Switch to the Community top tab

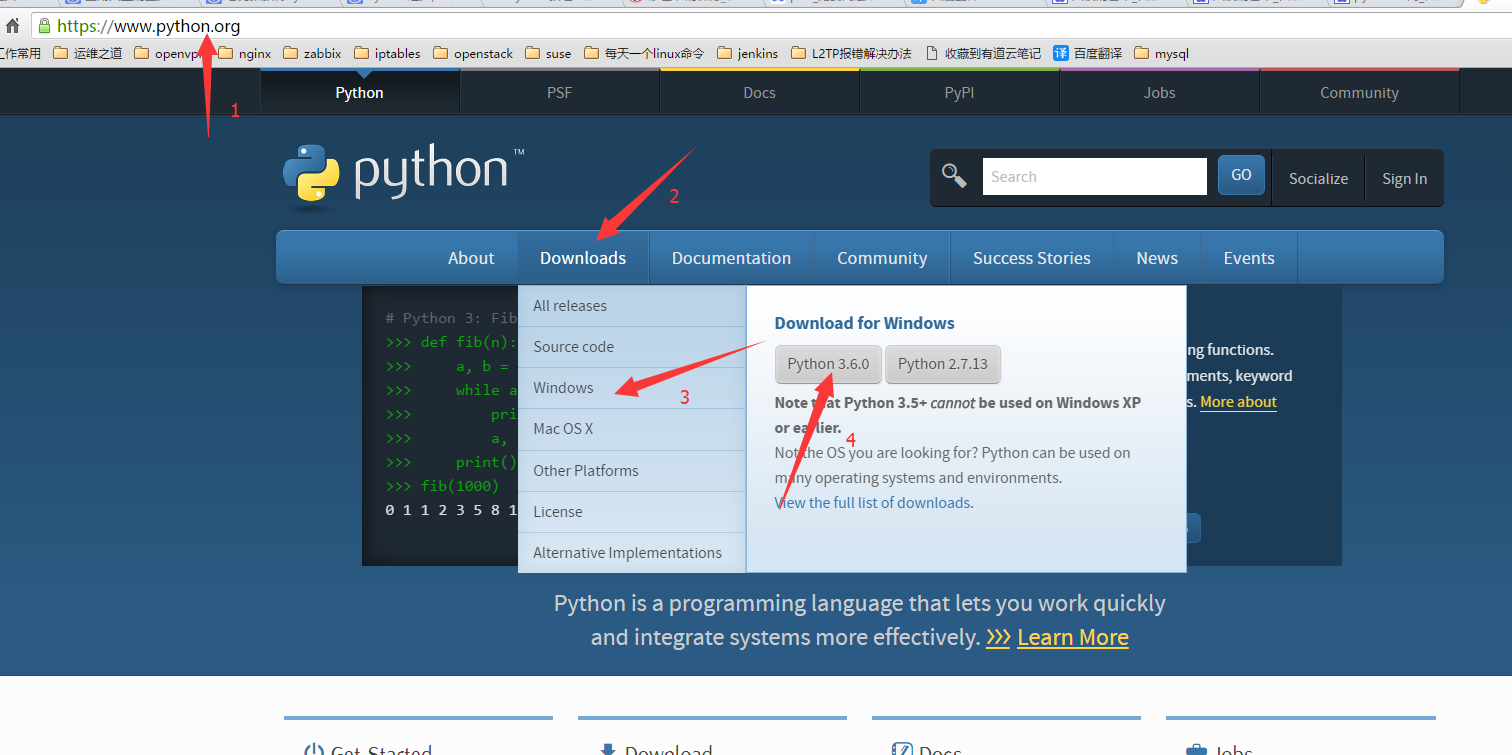pos(1359,92)
